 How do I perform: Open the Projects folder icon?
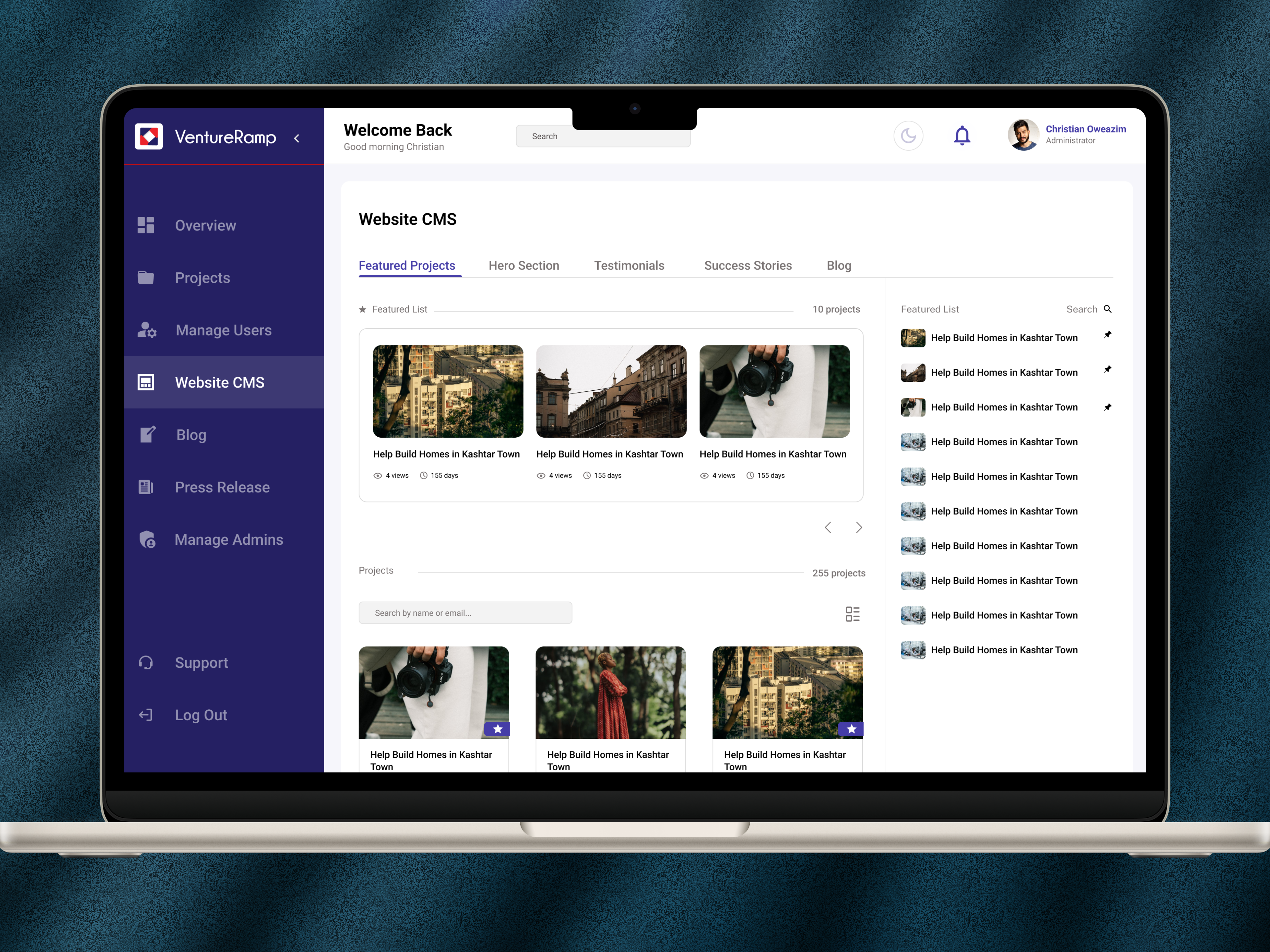pos(146,278)
